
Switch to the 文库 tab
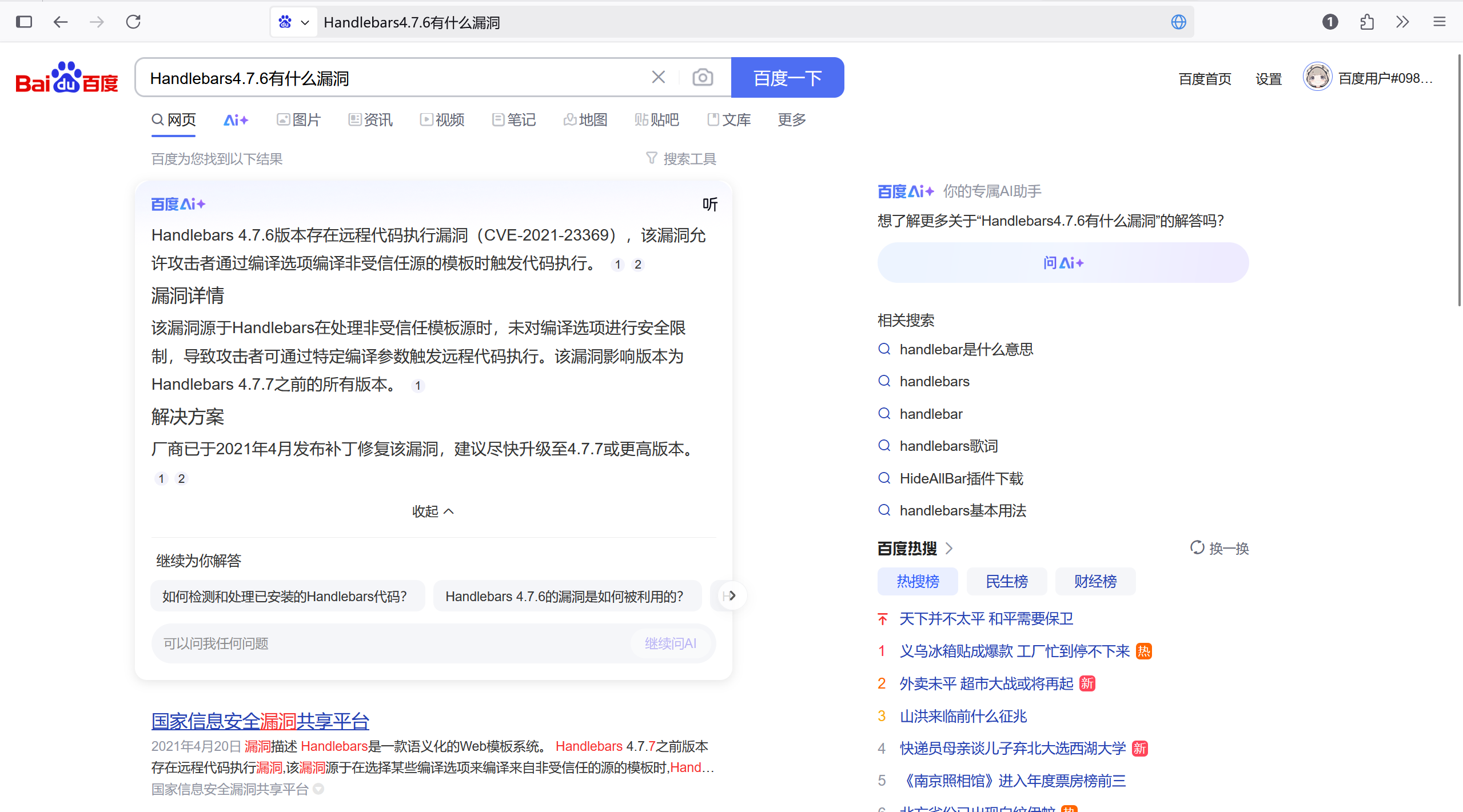point(729,120)
